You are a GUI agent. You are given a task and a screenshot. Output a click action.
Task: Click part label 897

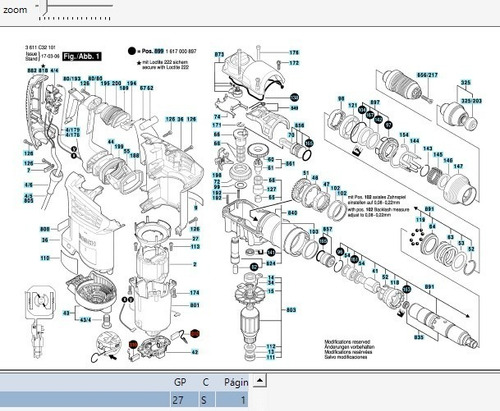pos(375,102)
